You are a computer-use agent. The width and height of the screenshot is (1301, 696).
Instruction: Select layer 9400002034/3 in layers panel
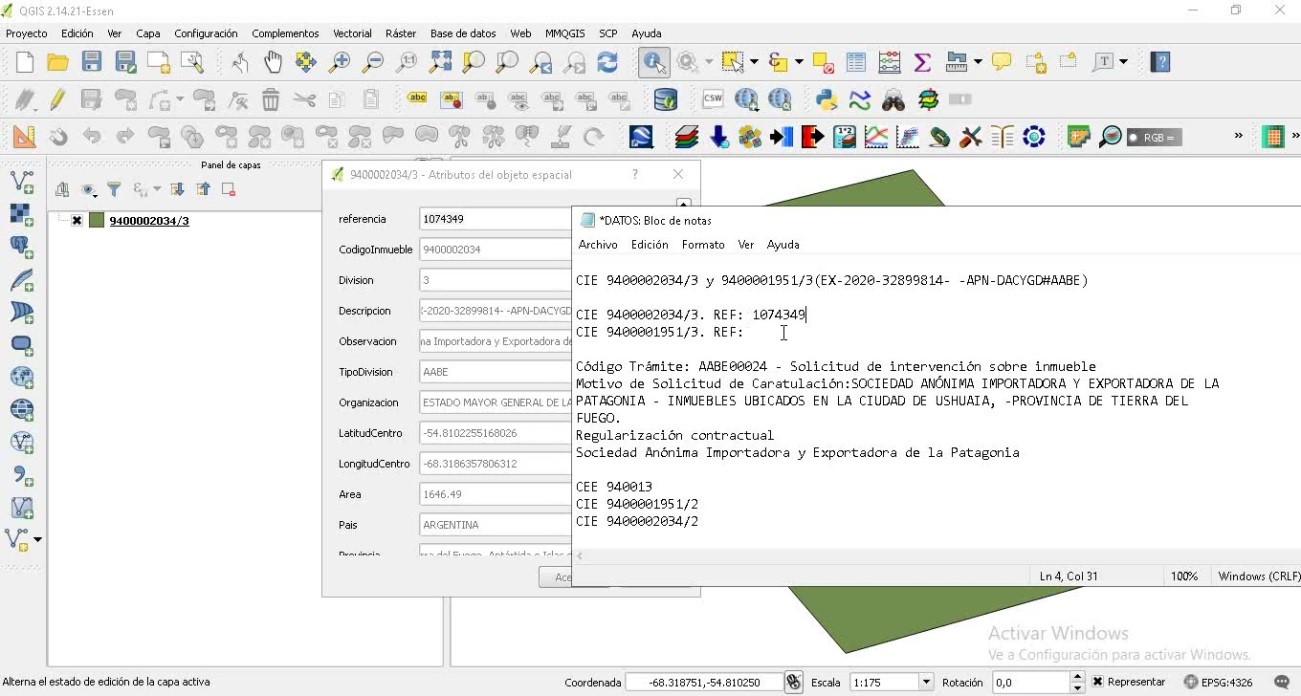pyautogui.click(x=149, y=221)
